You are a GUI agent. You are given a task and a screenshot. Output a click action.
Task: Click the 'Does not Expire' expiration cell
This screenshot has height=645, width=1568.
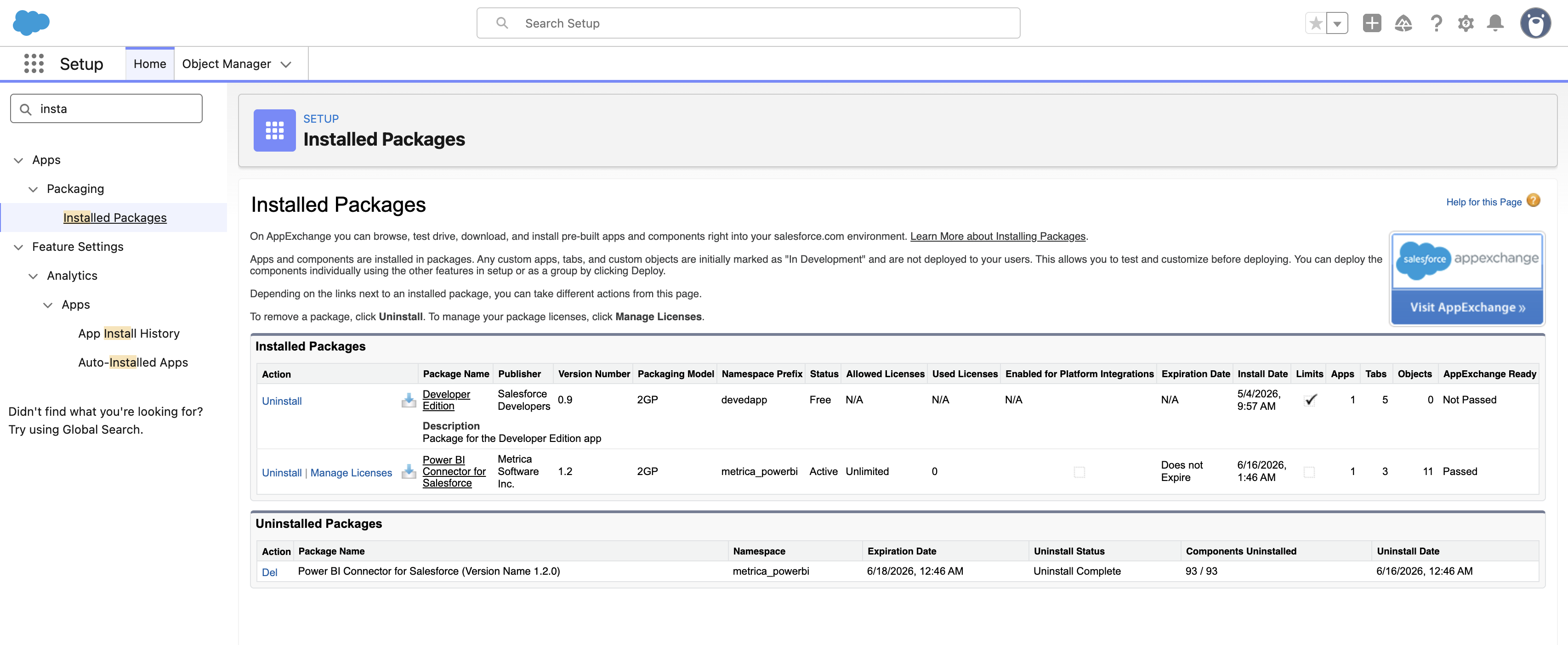1182,472
